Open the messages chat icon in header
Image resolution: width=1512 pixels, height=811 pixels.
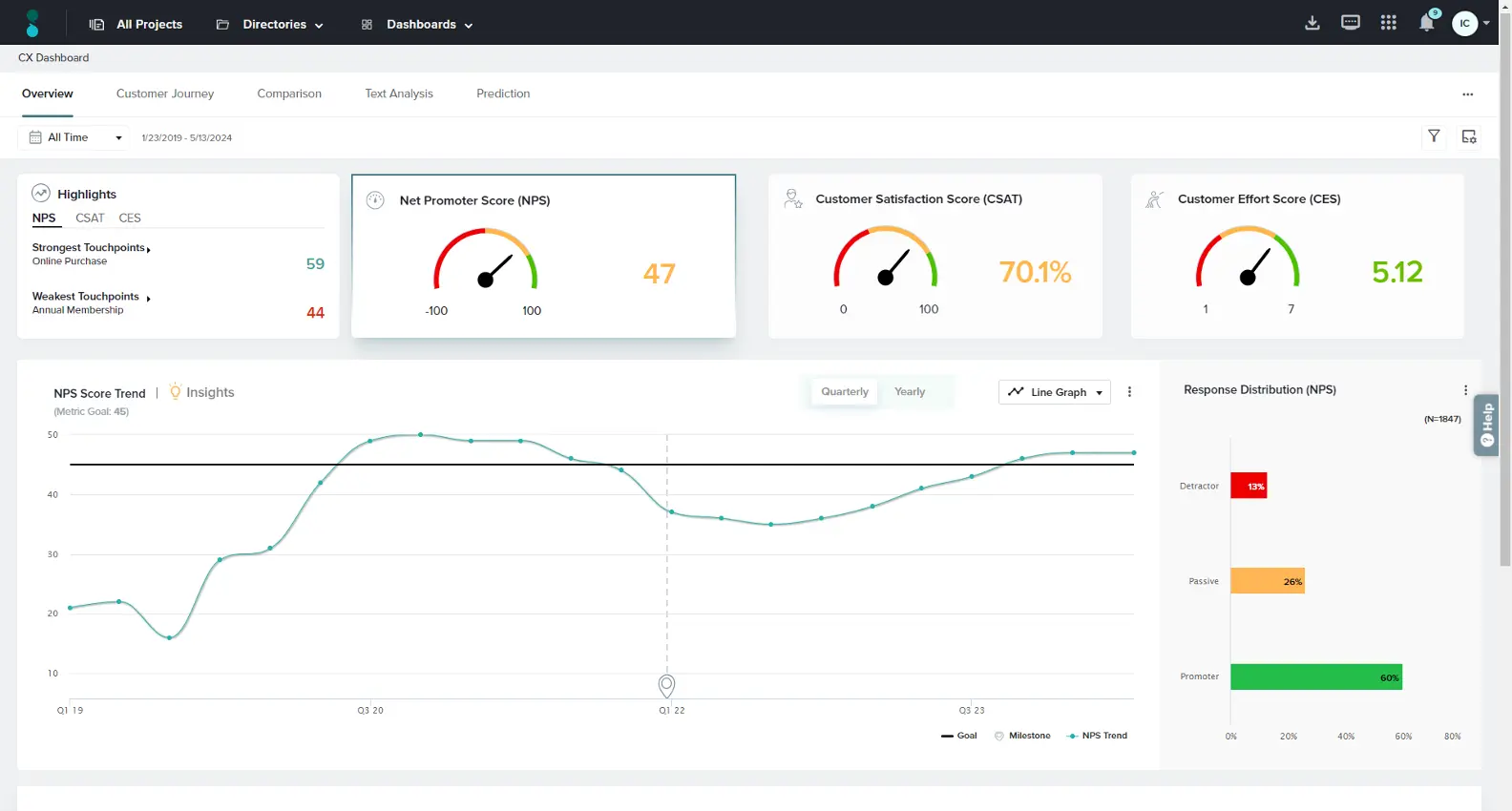pyautogui.click(x=1351, y=23)
